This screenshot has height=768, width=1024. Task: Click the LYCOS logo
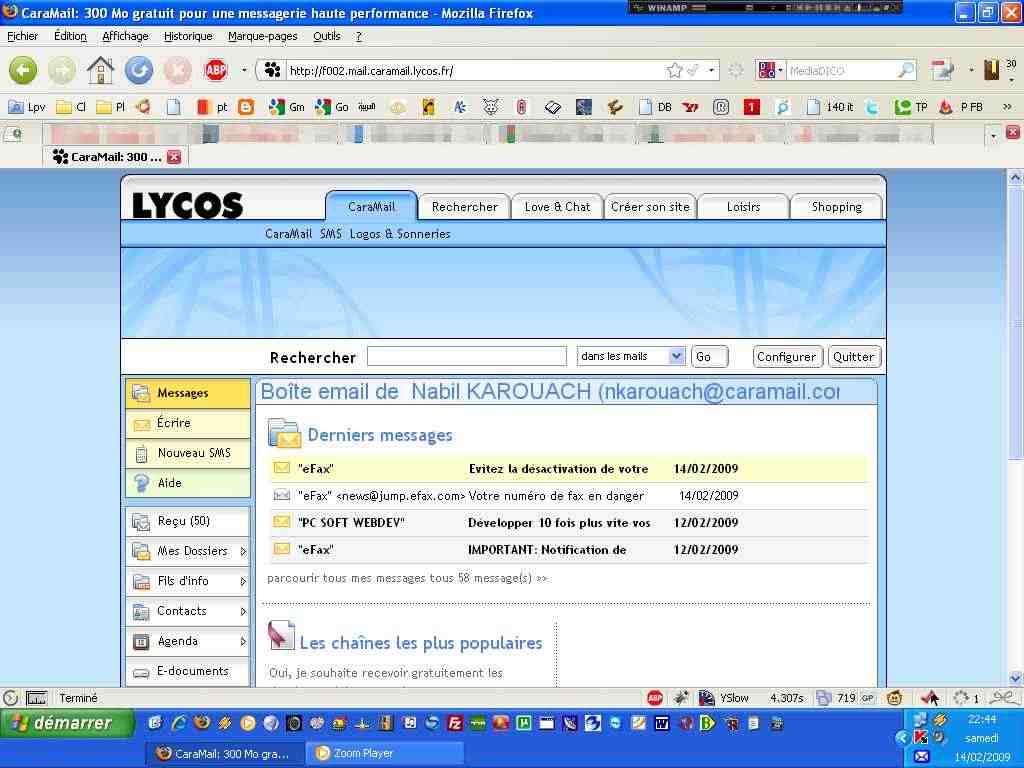[x=188, y=205]
